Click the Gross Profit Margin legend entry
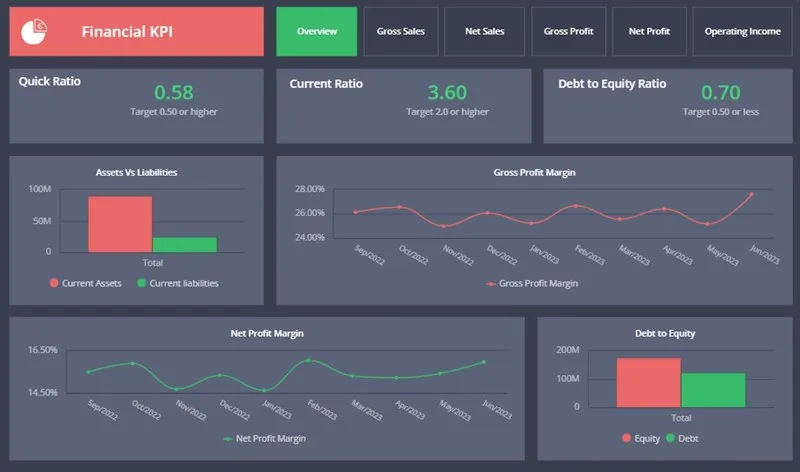800x472 pixels. [x=531, y=283]
